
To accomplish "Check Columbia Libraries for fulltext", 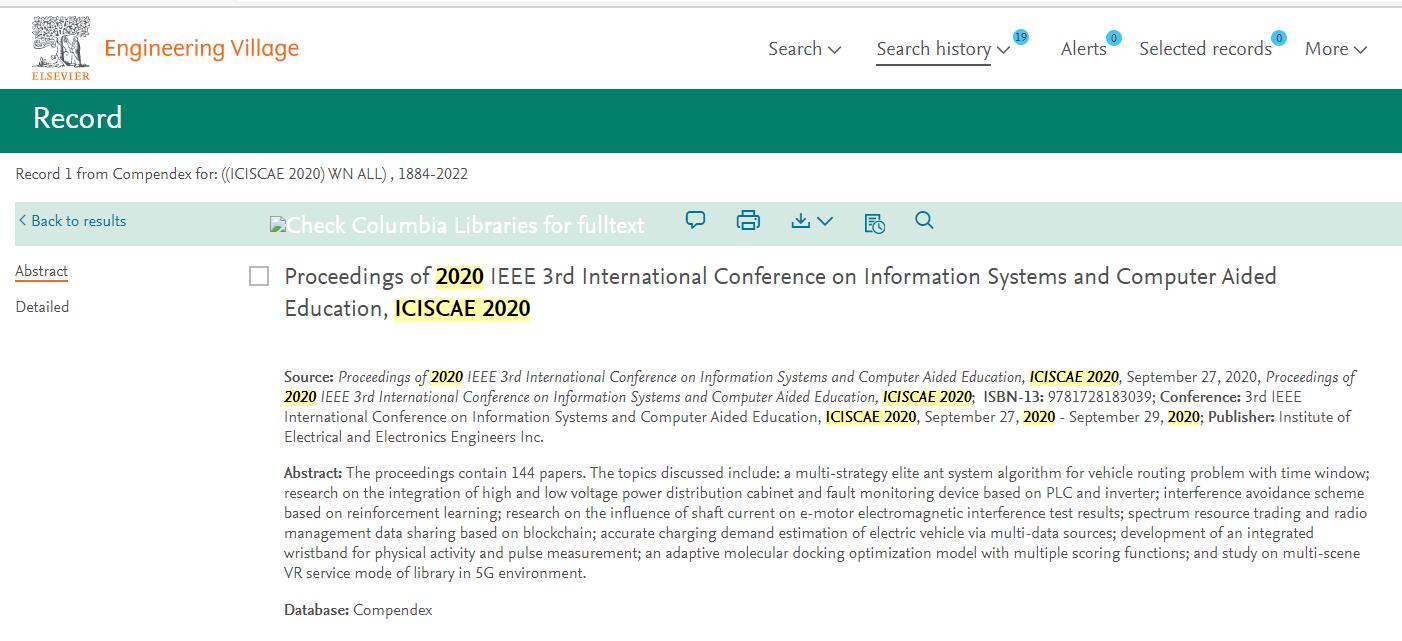I will coord(456,224).
